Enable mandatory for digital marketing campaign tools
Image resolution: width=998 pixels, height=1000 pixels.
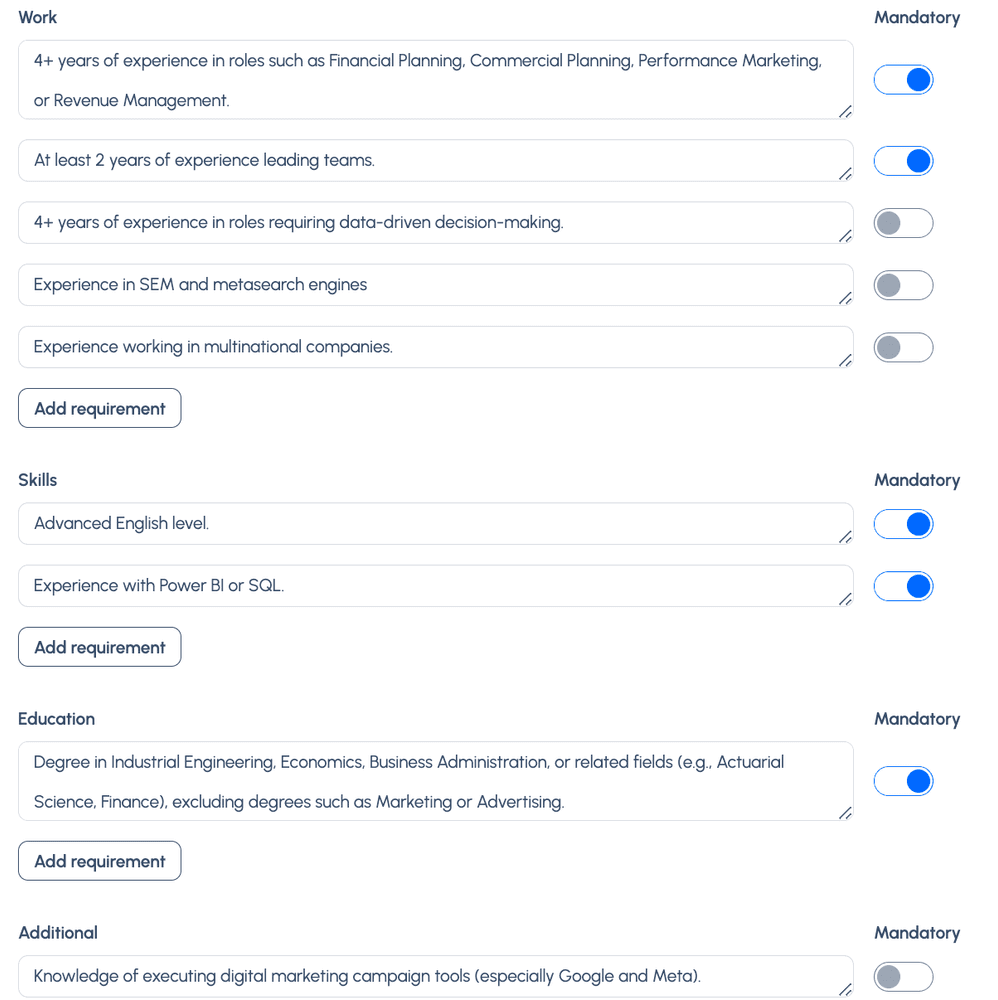pos(903,977)
